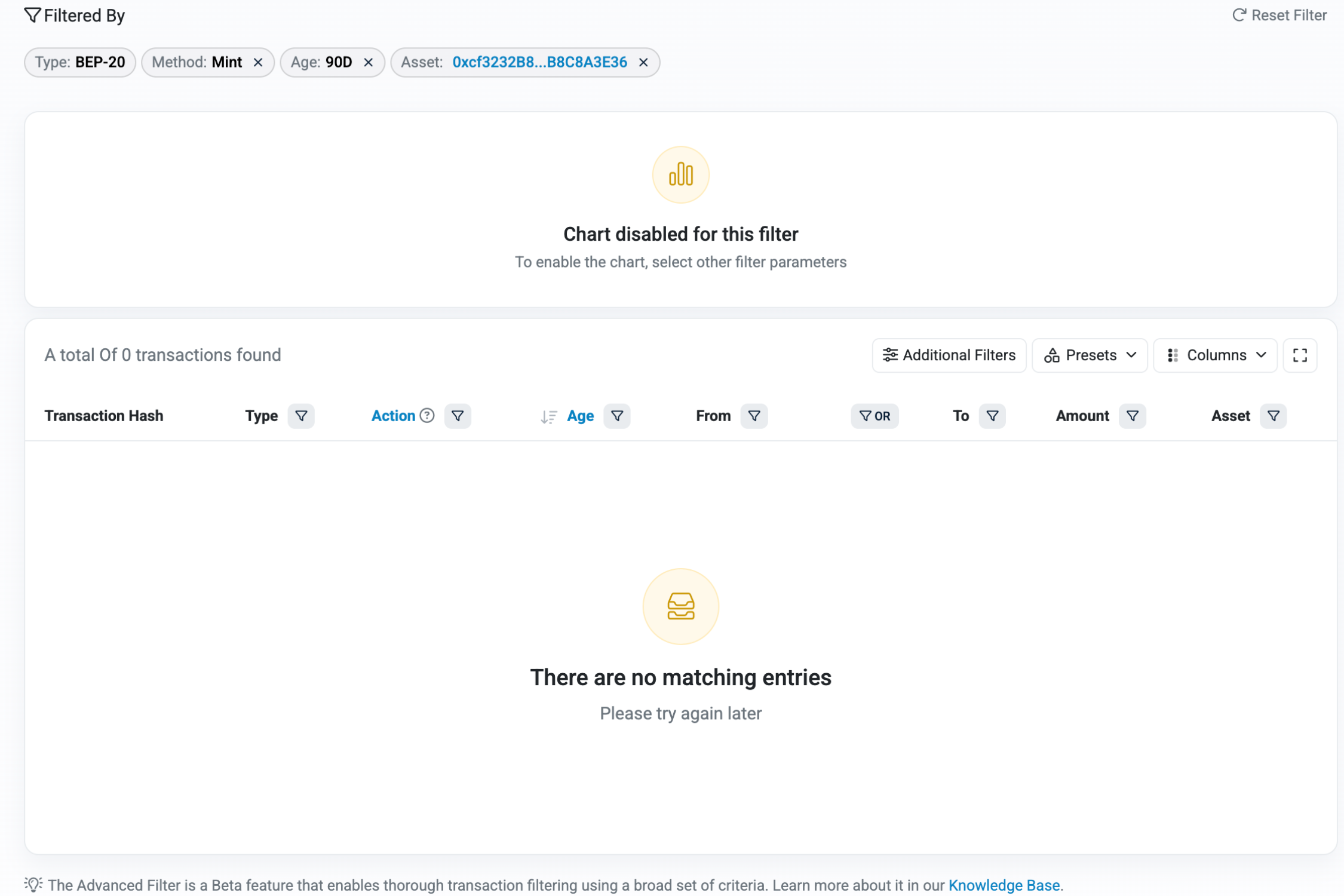The image size is (1344, 896).
Task: Open the Age column filter
Action: tap(617, 415)
